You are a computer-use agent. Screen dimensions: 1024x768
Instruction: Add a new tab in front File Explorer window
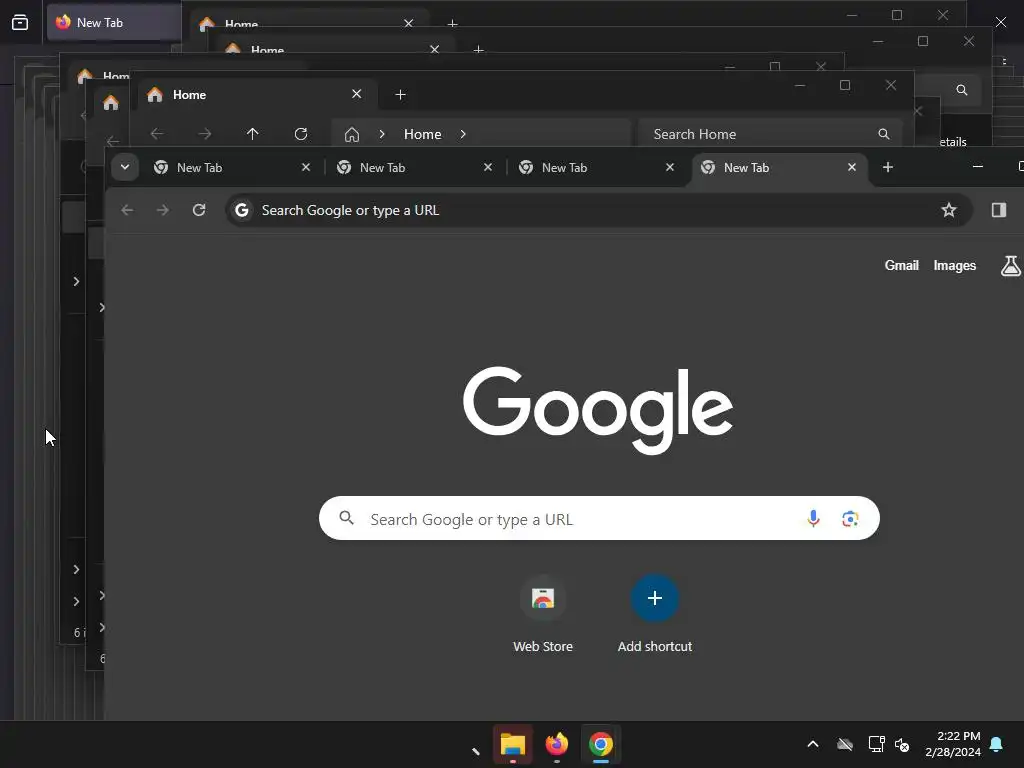400,95
